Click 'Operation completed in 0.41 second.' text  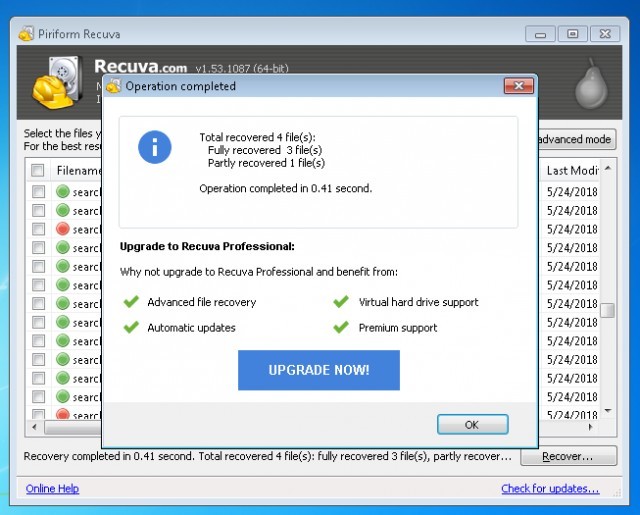tap(286, 189)
